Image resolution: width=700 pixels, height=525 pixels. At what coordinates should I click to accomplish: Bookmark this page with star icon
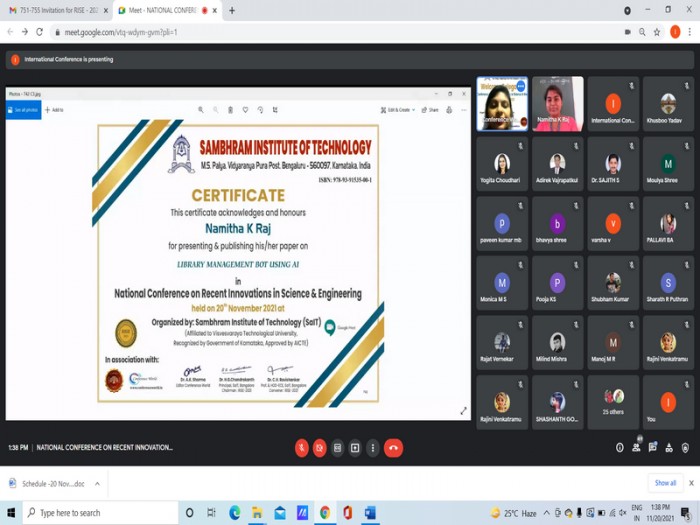pyautogui.click(x=657, y=32)
